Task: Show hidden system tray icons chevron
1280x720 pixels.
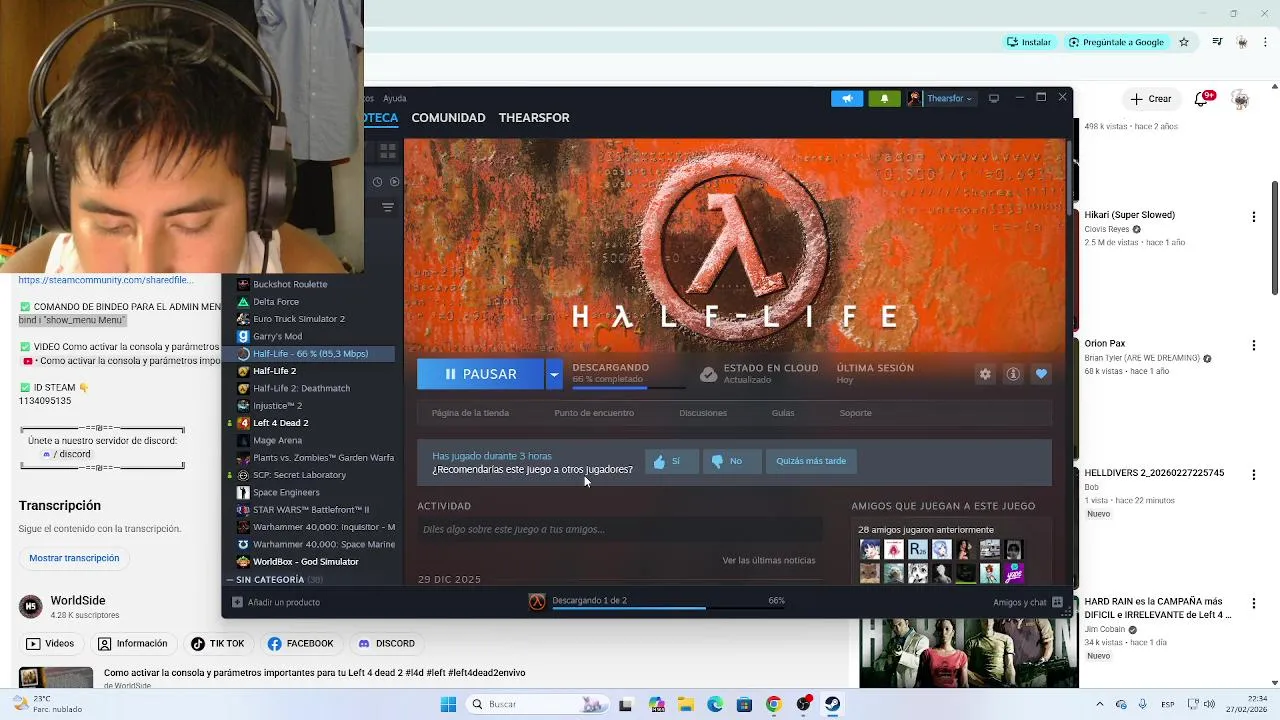Action: click(1099, 704)
